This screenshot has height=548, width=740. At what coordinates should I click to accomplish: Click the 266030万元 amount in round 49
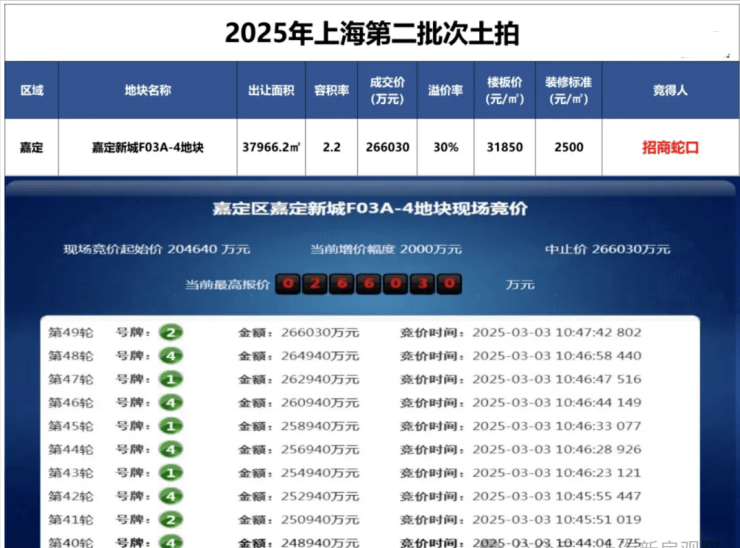298,332
